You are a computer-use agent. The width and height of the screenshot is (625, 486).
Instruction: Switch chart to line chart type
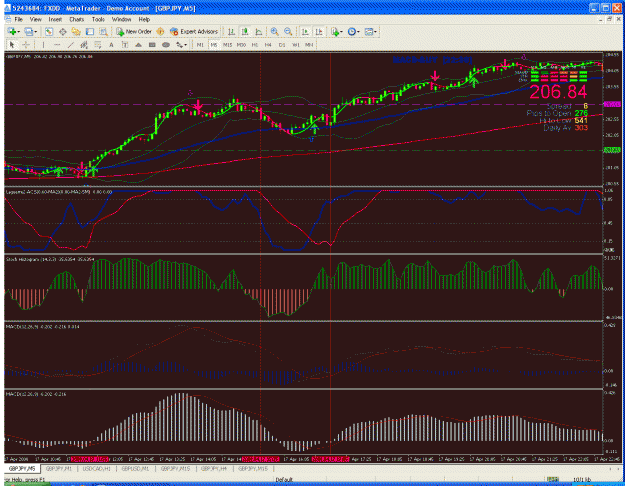point(259,31)
